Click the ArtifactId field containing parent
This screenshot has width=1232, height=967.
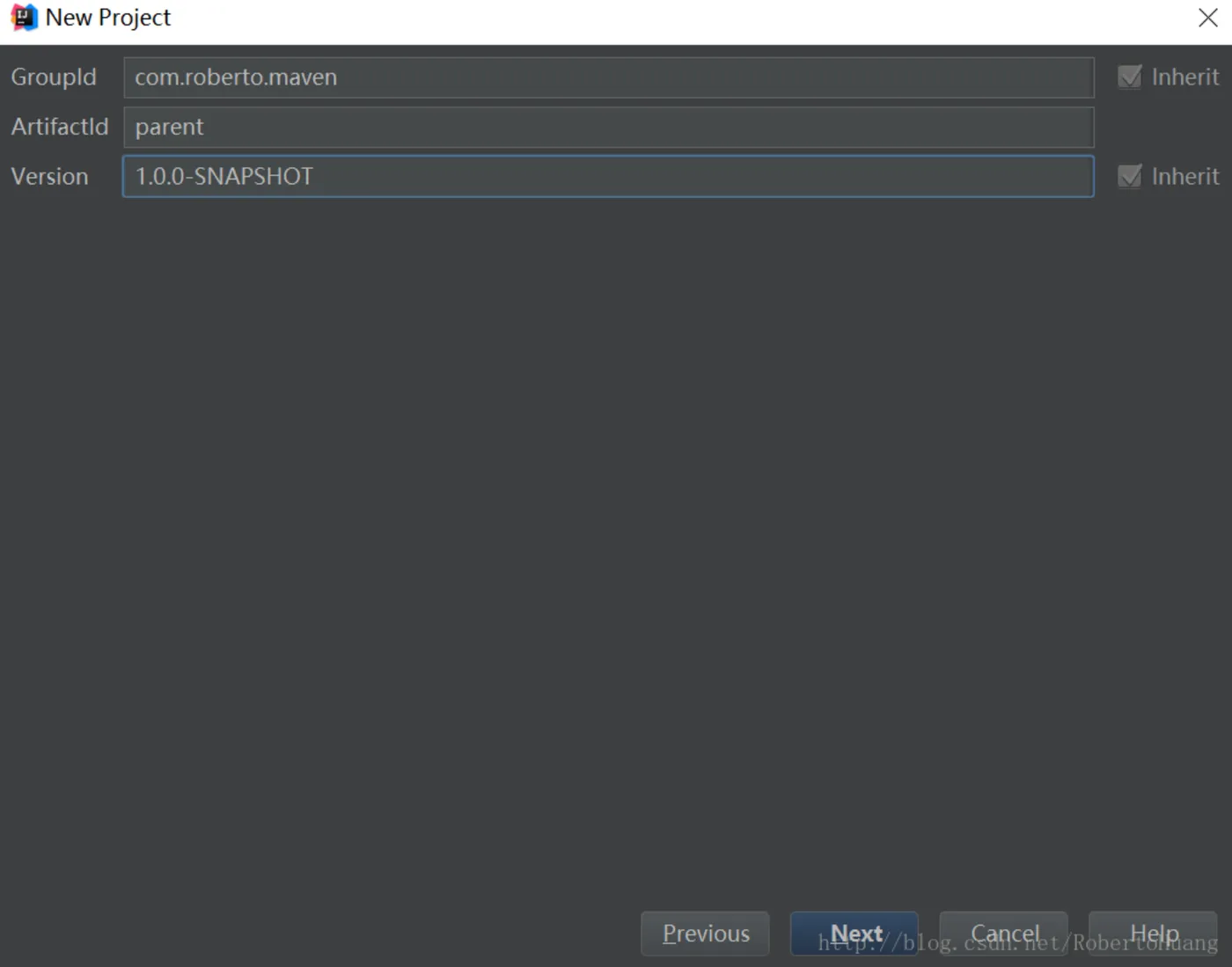(x=608, y=127)
